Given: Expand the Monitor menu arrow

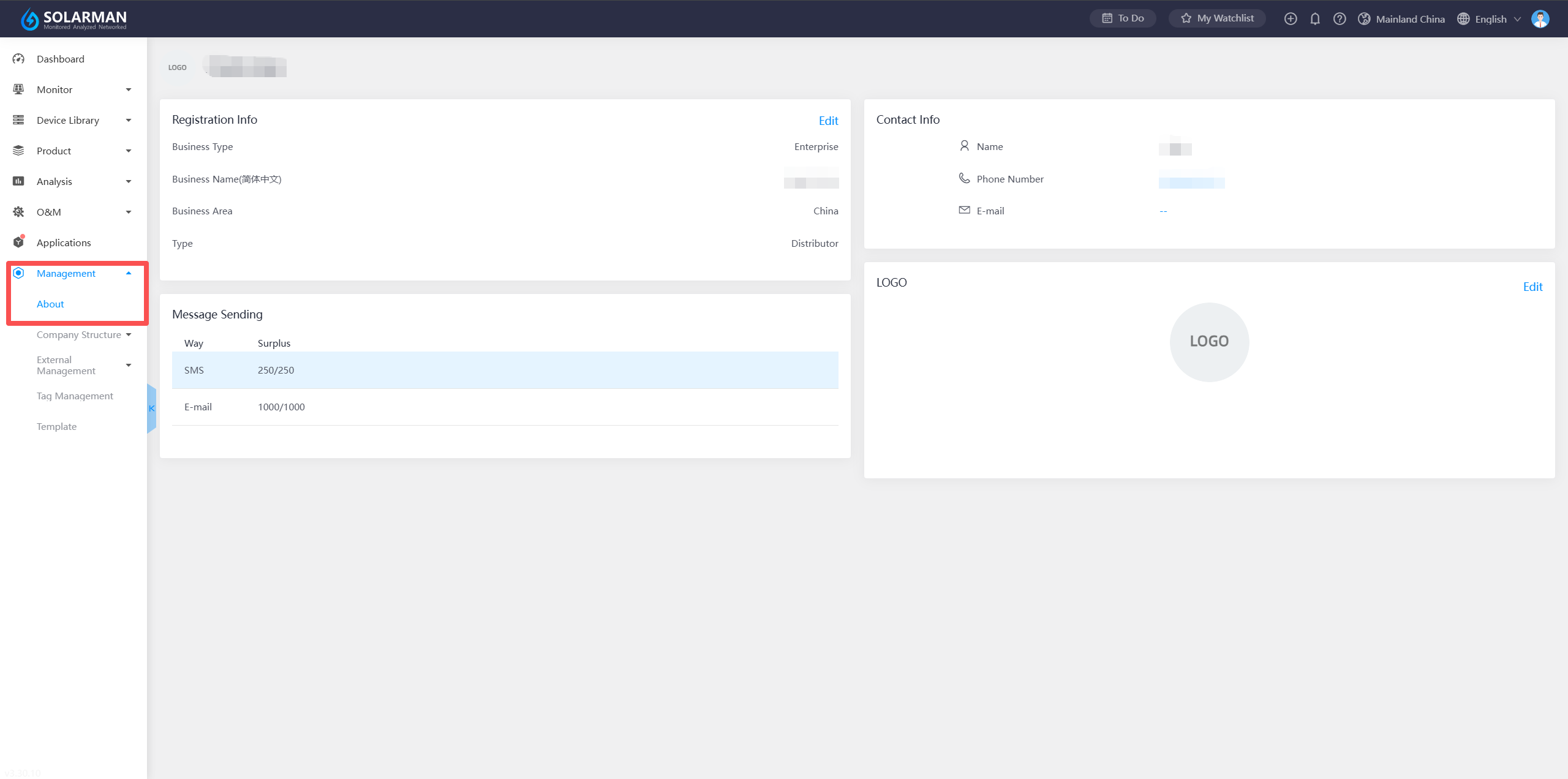Looking at the screenshot, I should (x=129, y=90).
